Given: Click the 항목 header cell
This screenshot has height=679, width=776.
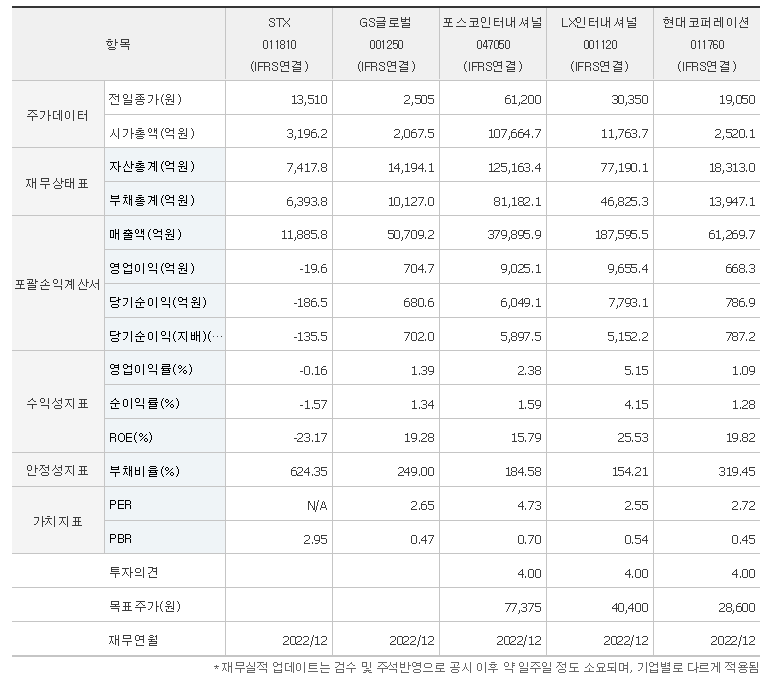Looking at the screenshot, I should [x=118, y=44].
